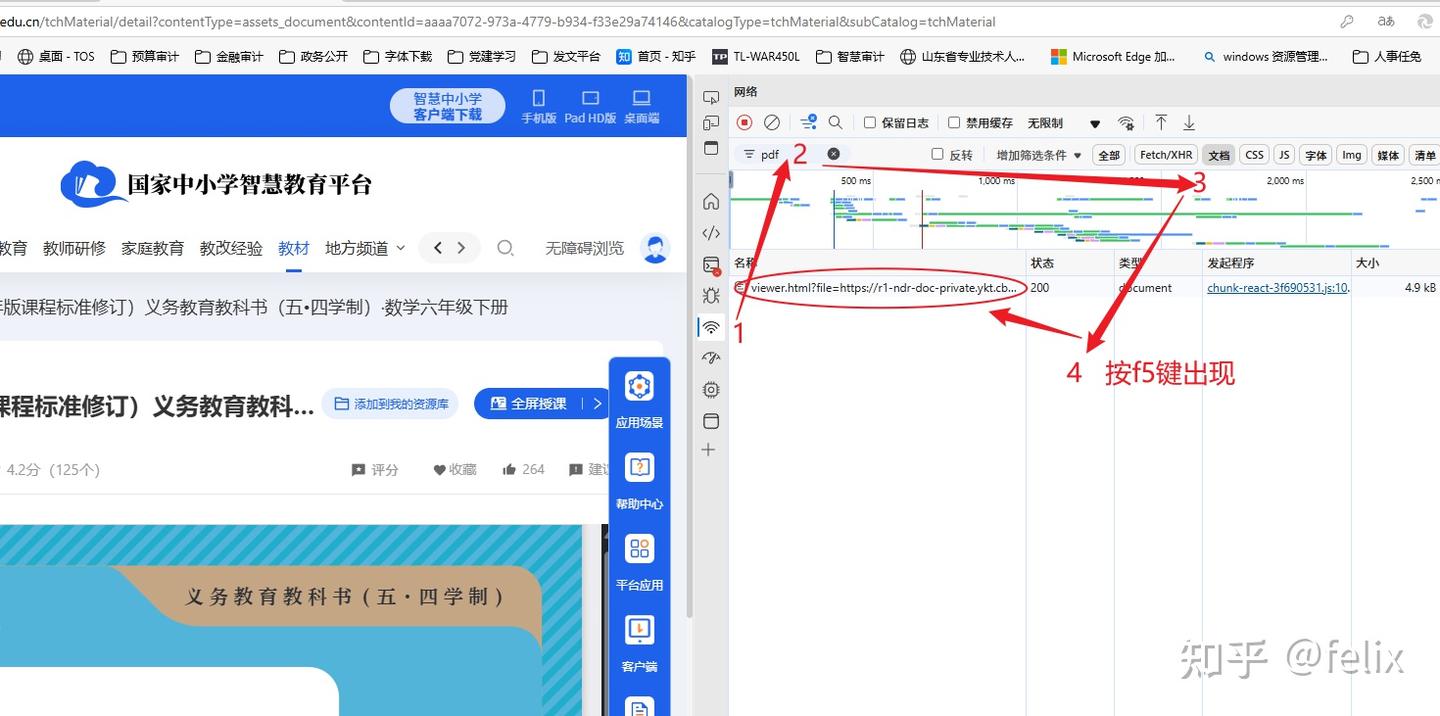Show next nav items with right chevron
Image resolution: width=1440 pixels, height=716 pixels.
point(461,248)
